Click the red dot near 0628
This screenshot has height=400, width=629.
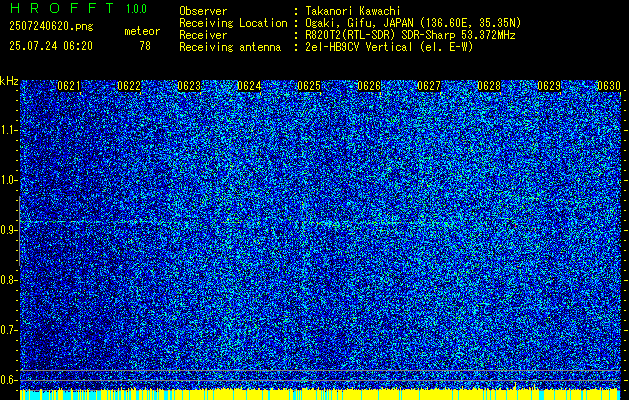point(515,227)
